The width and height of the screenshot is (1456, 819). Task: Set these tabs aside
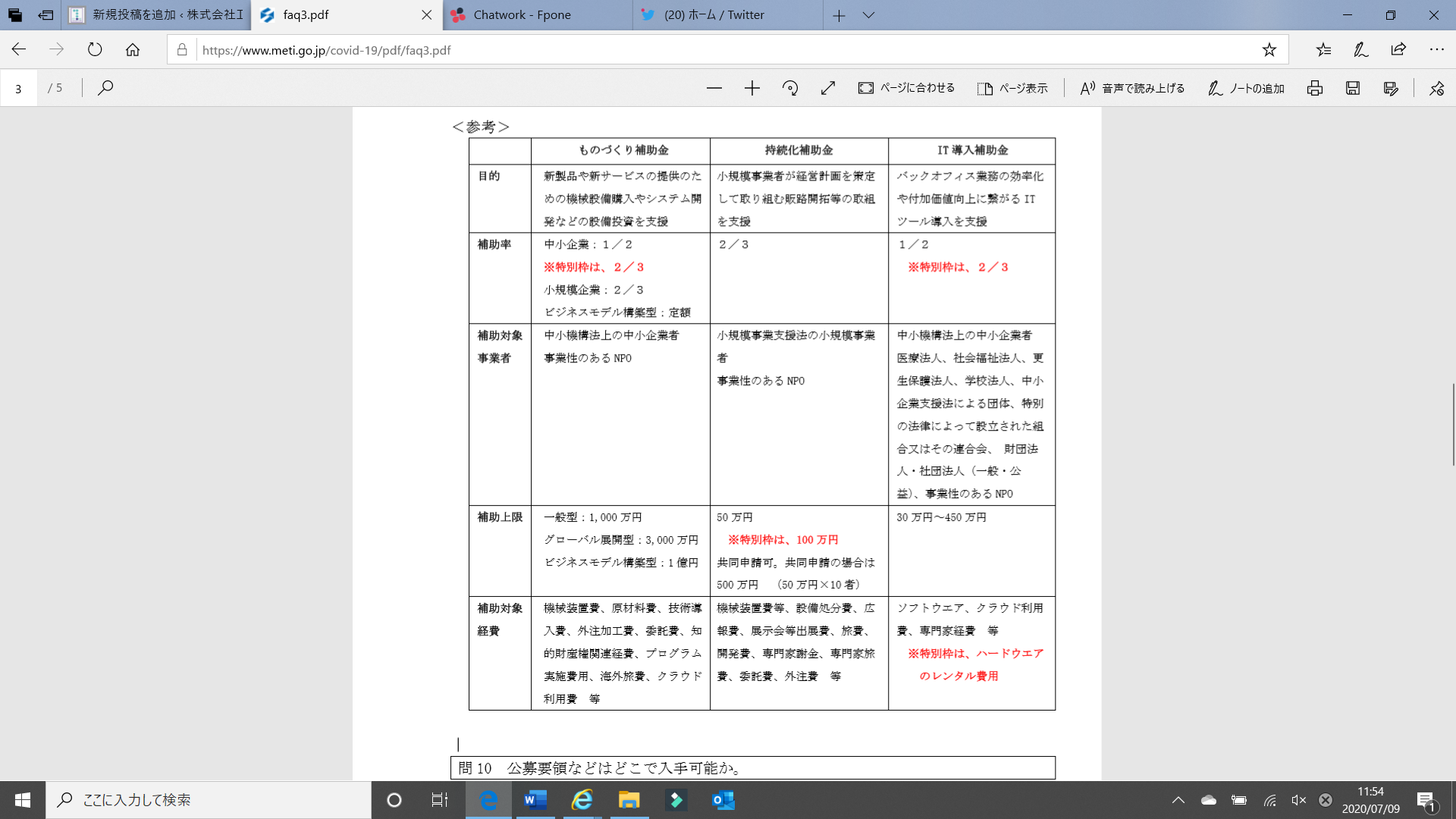46,15
